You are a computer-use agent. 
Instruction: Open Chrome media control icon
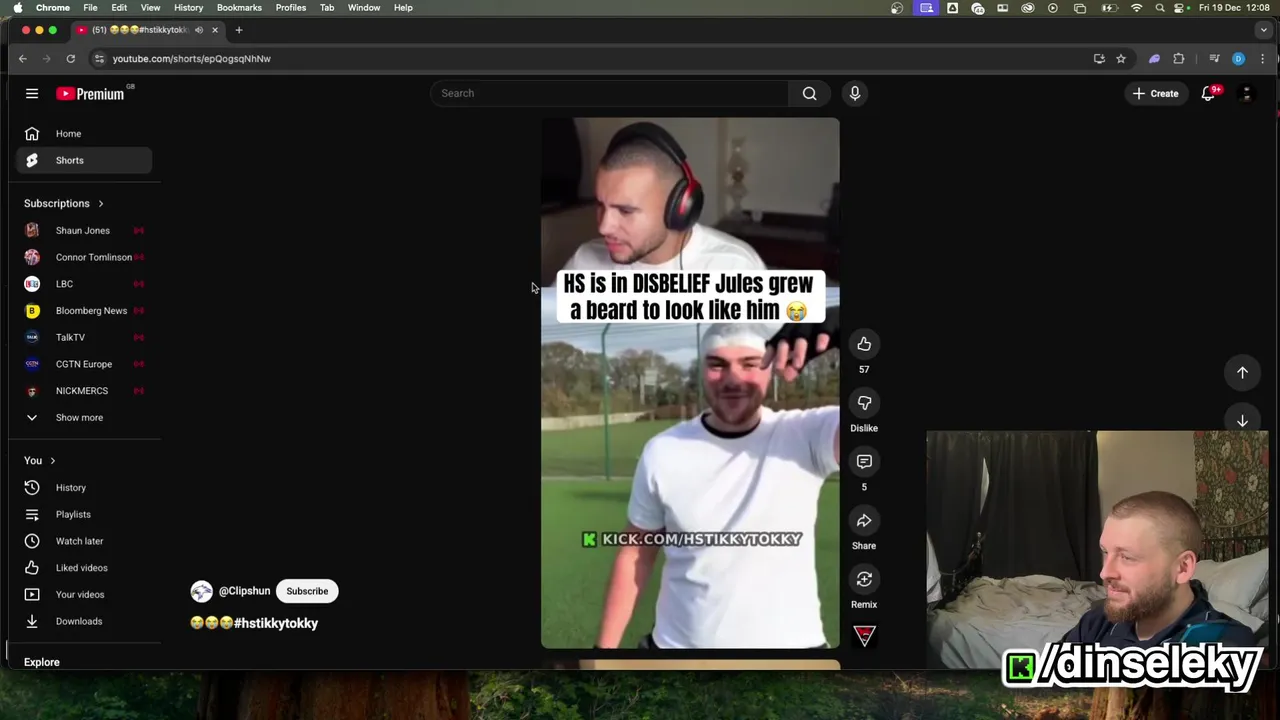[1214, 58]
